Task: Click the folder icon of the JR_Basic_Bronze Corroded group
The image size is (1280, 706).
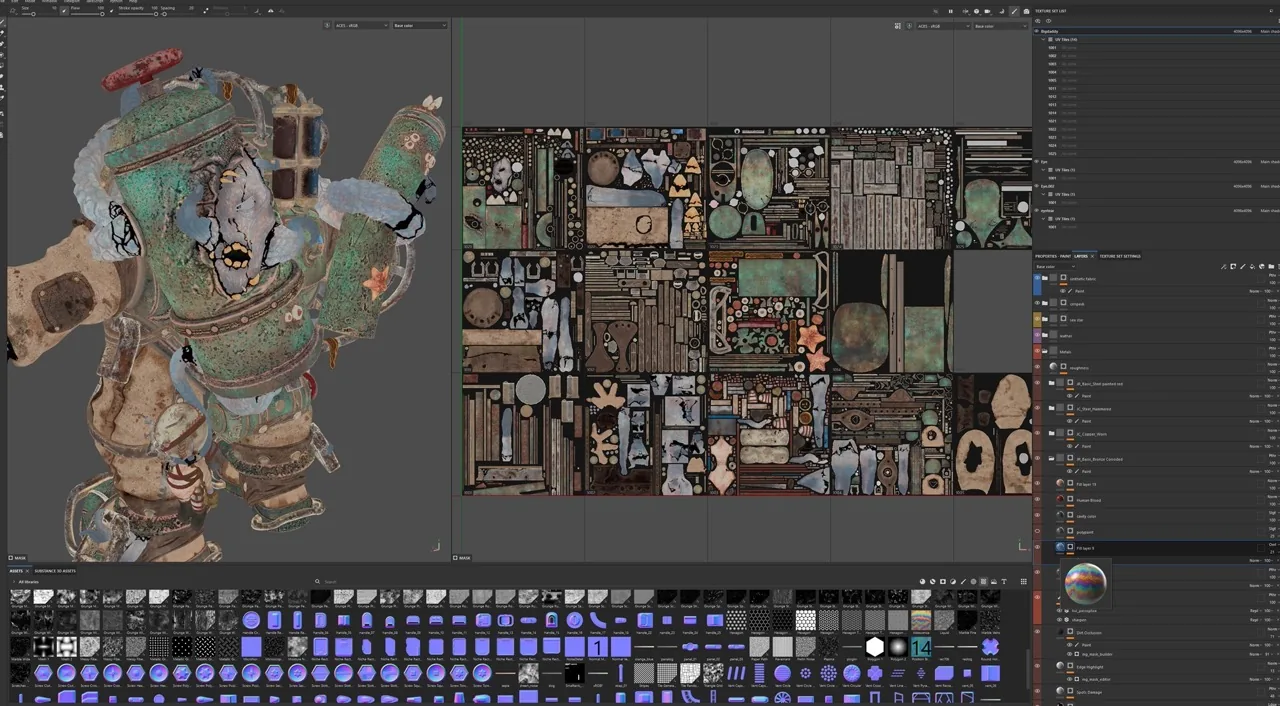Action: 1052,459
